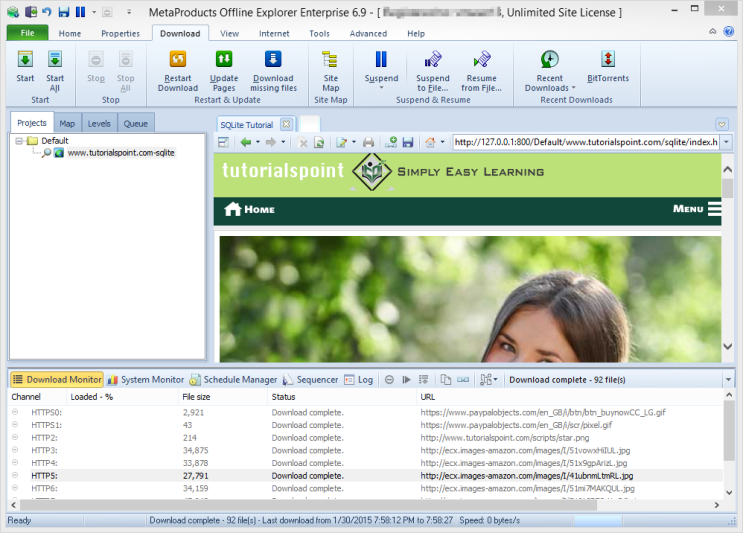The height and width of the screenshot is (533, 743).
Task: Open the Sequencer panel
Action: 310,379
